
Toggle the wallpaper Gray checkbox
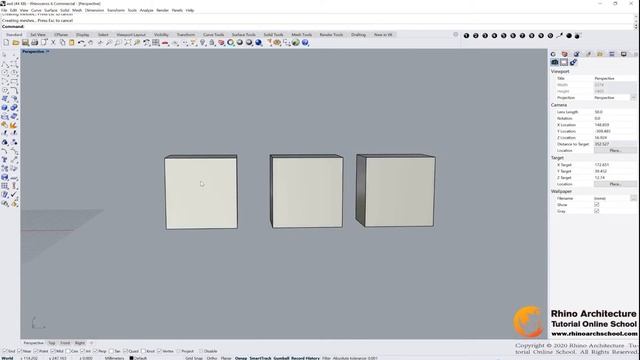pos(596,211)
